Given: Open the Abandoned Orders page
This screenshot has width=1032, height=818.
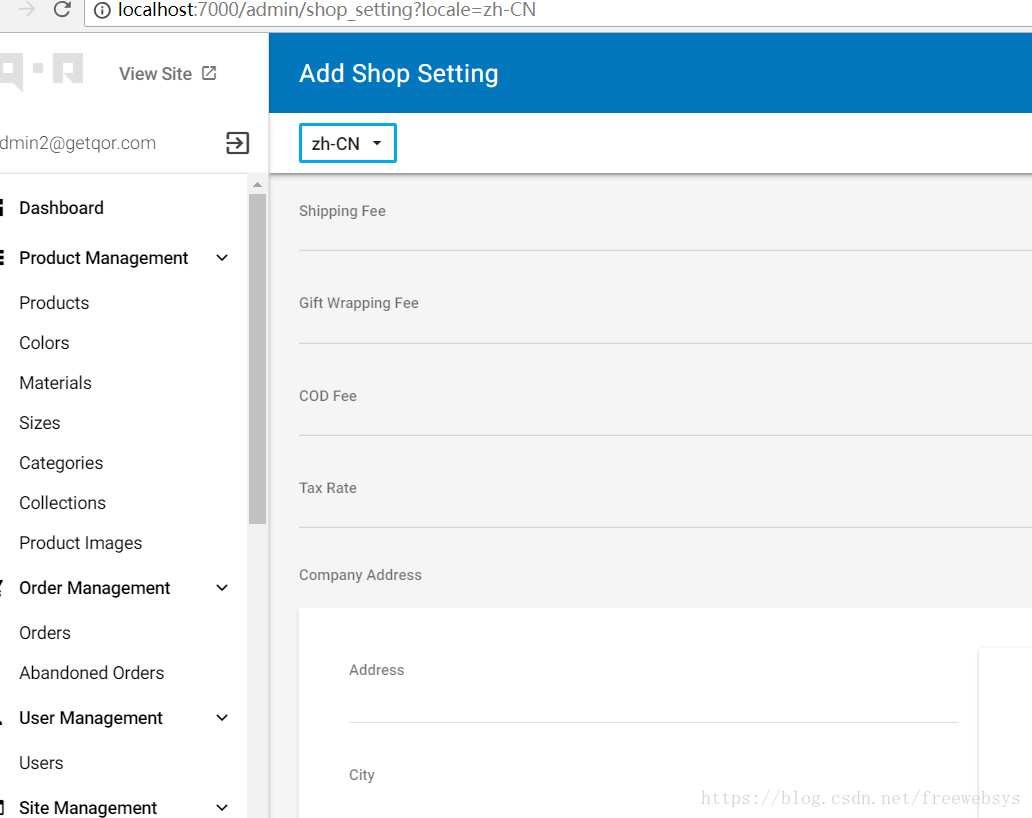Looking at the screenshot, I should tap(91, 673).
